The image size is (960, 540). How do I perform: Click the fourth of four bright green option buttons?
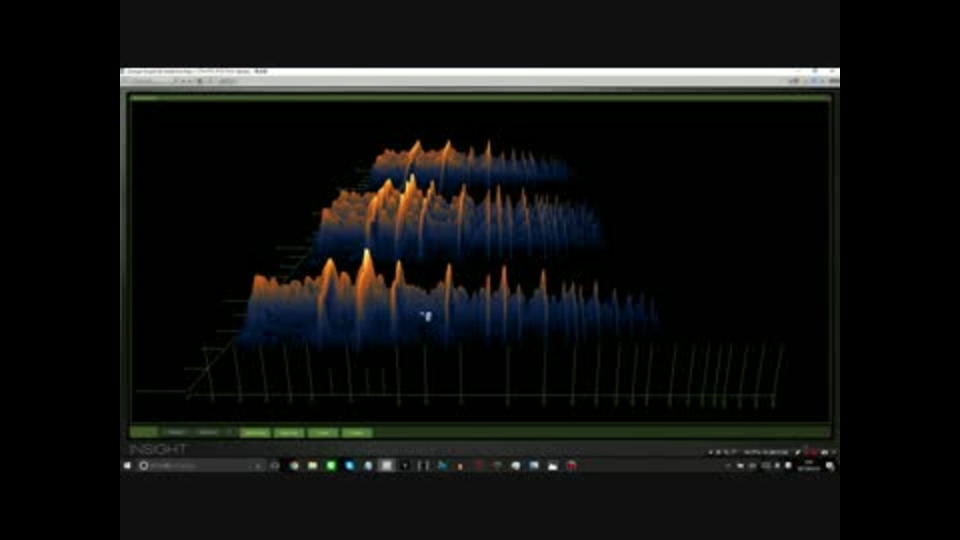point(356,433)
